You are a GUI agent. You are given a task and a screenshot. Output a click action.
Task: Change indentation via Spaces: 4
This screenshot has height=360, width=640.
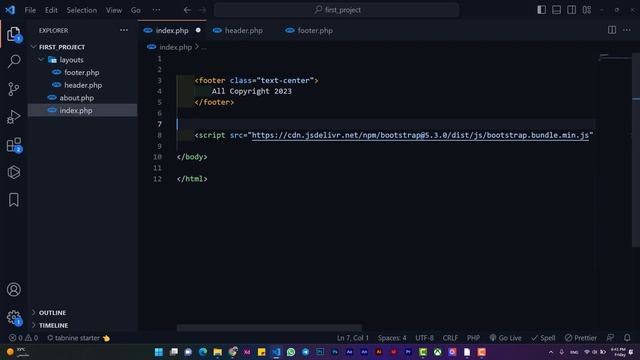(x=392, y=338)
